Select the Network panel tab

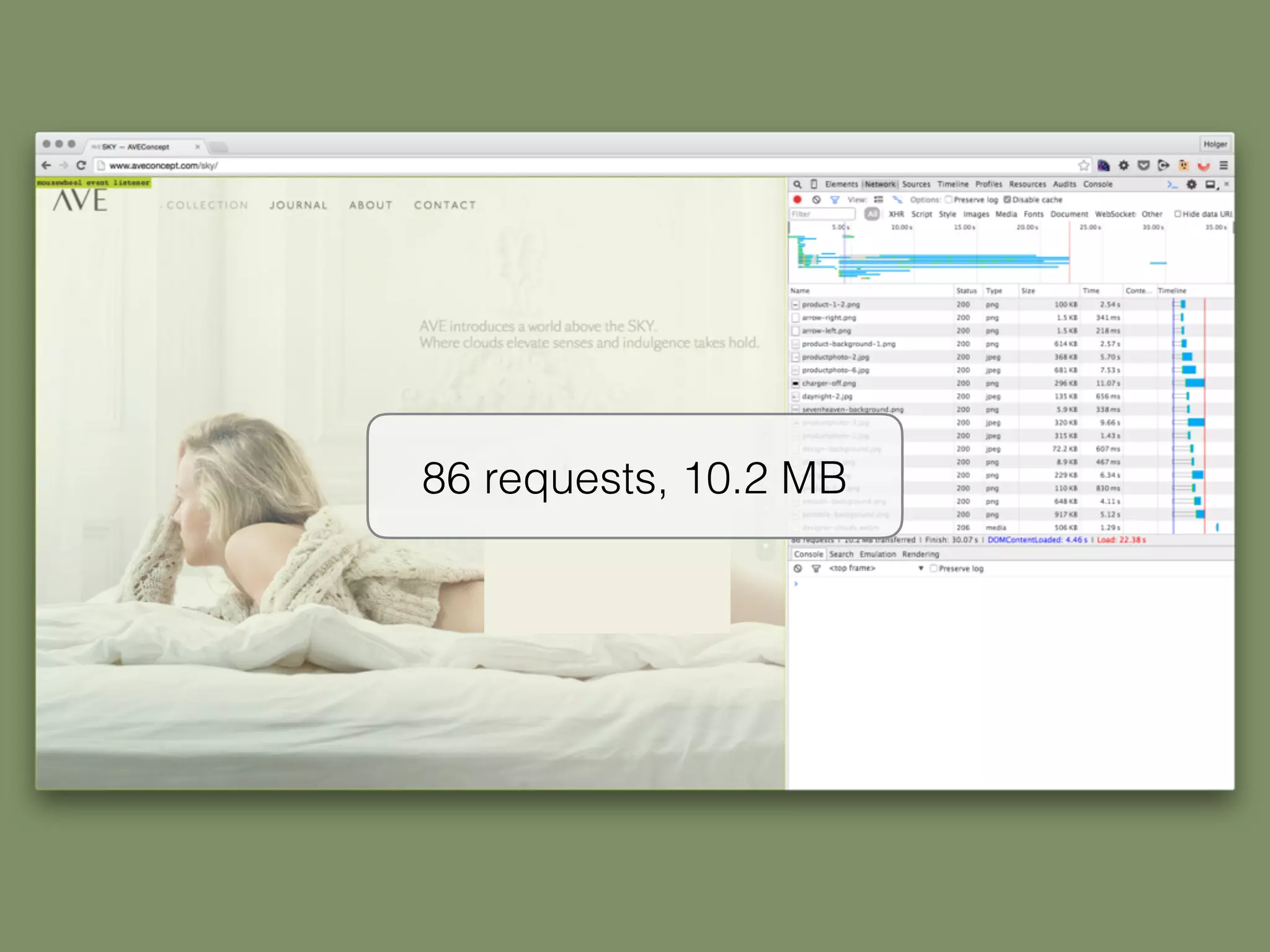click(x=880, y=184)
